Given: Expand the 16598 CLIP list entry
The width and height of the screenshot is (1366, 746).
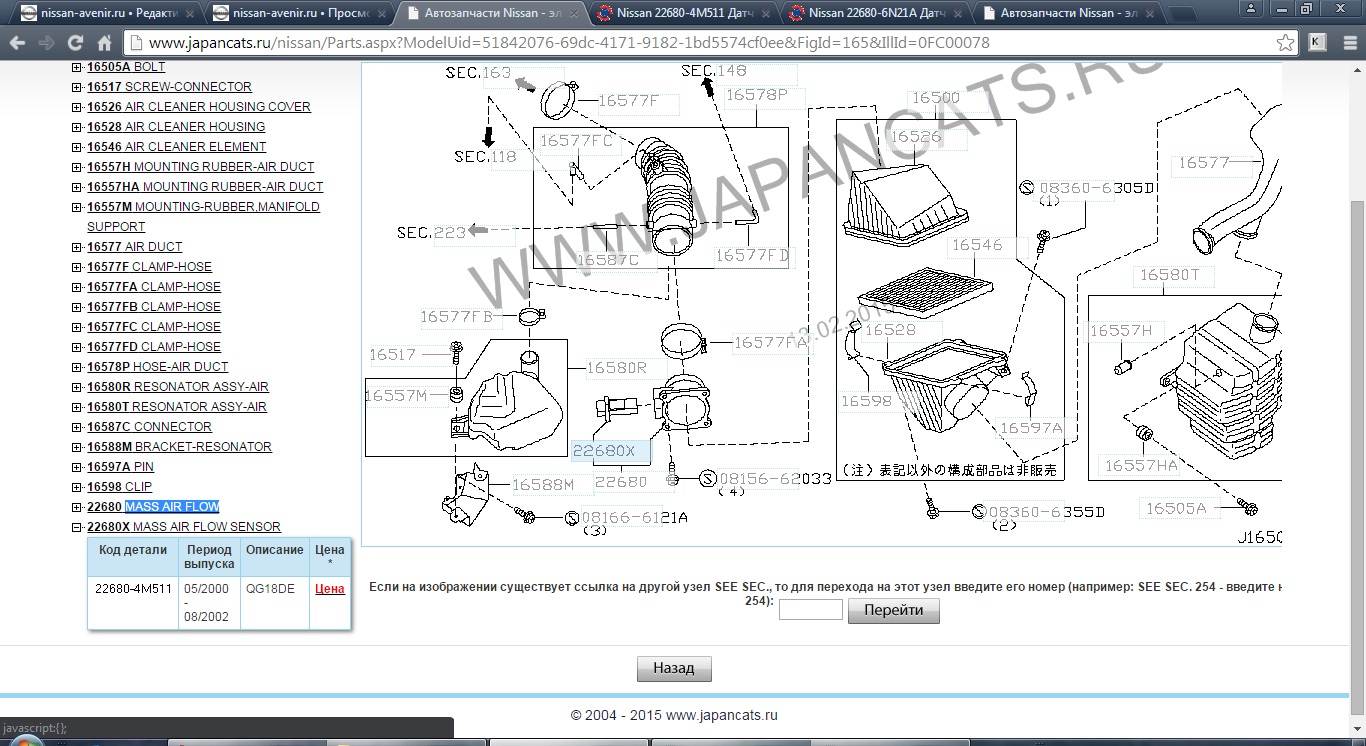Looking at the screenshot, I should (77, 487).
